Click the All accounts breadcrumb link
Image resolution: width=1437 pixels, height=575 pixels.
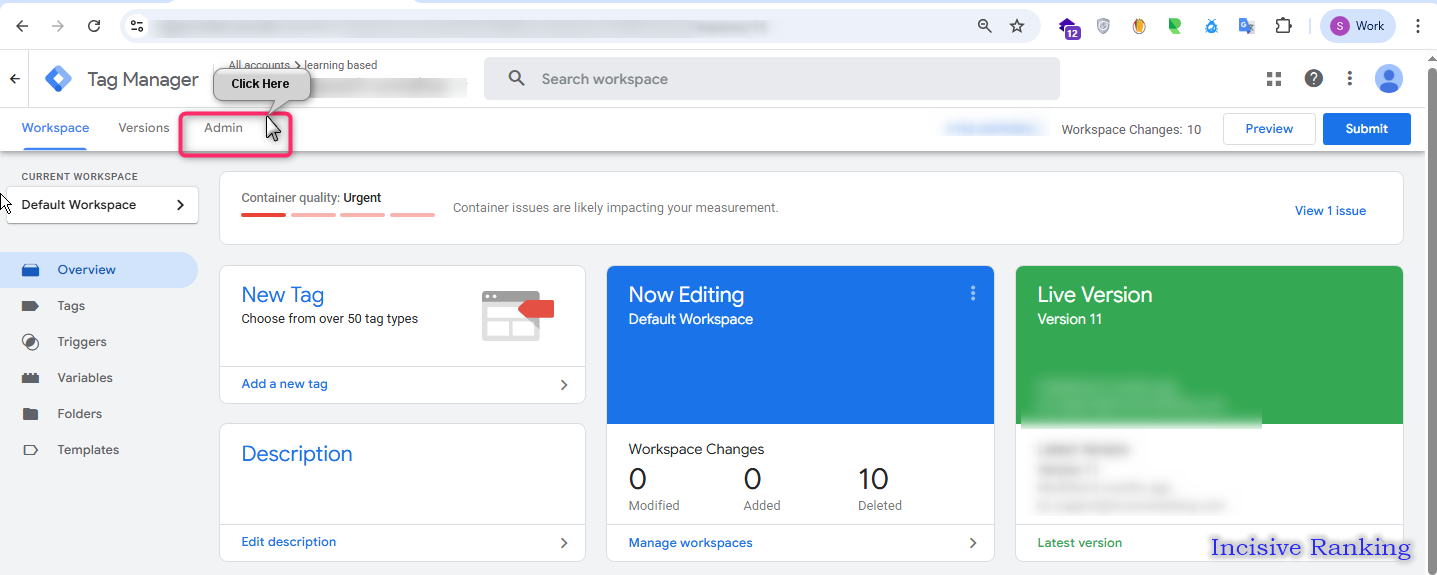pyautogui.click(x=259, y=65)
